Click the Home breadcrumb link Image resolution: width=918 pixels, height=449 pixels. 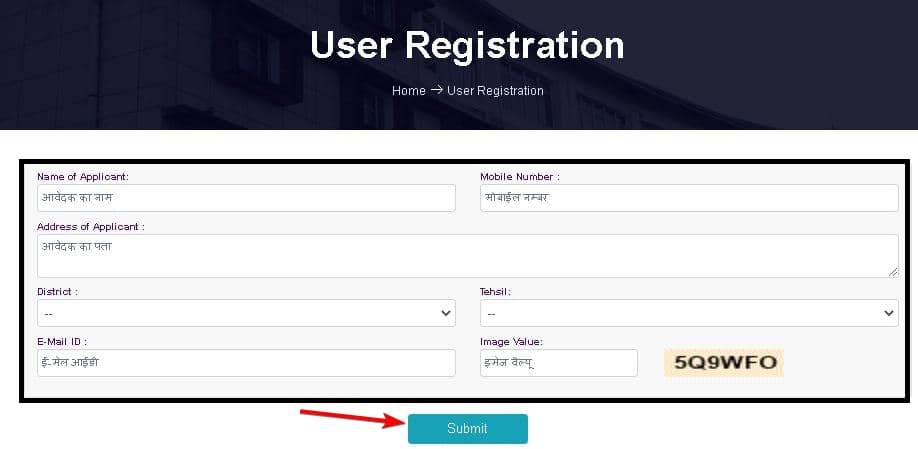[x=408, y=91]
